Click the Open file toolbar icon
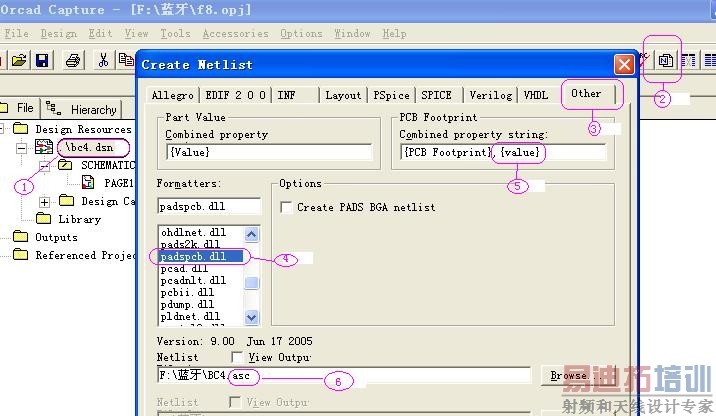Viewport: 716px width, 416px height. (x=19, y=60)
